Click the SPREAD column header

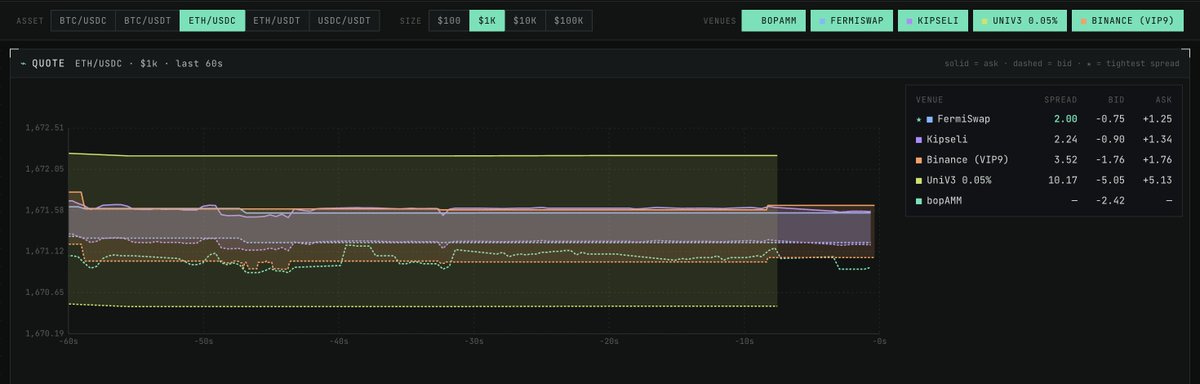tap(1060, 99)
